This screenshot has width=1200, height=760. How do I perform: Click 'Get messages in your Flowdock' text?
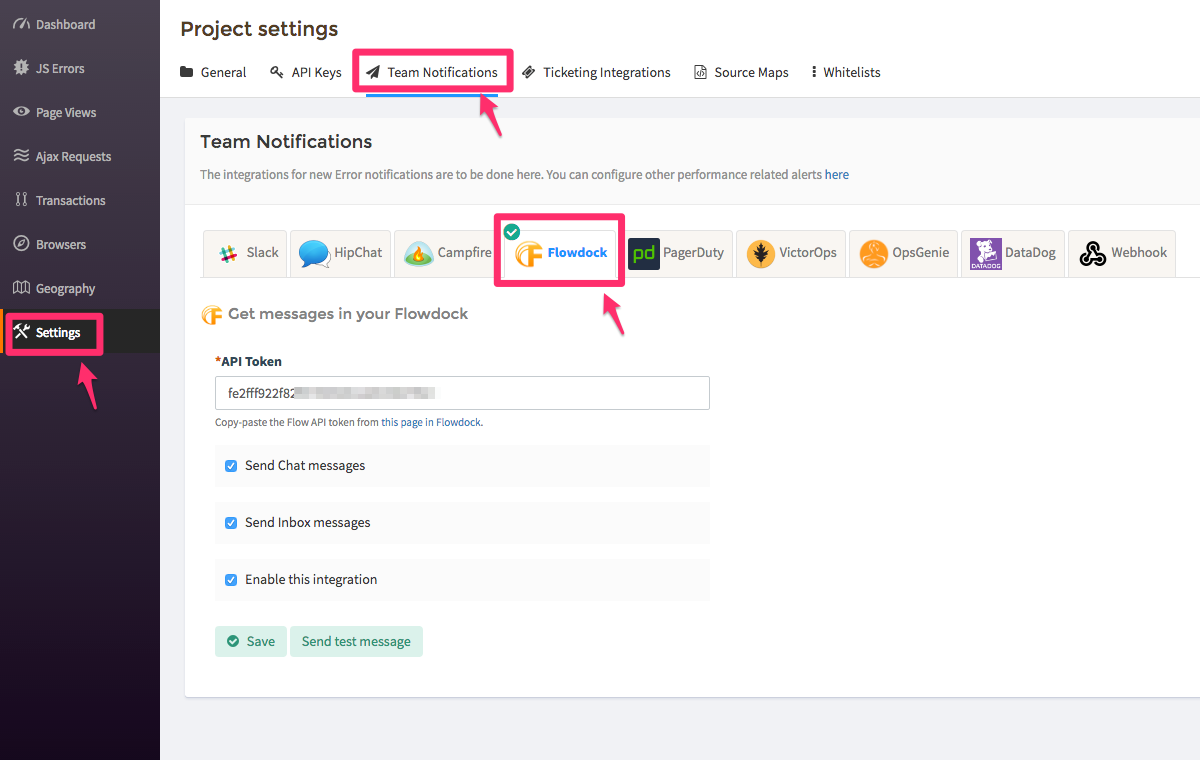[x=348, y=314]
